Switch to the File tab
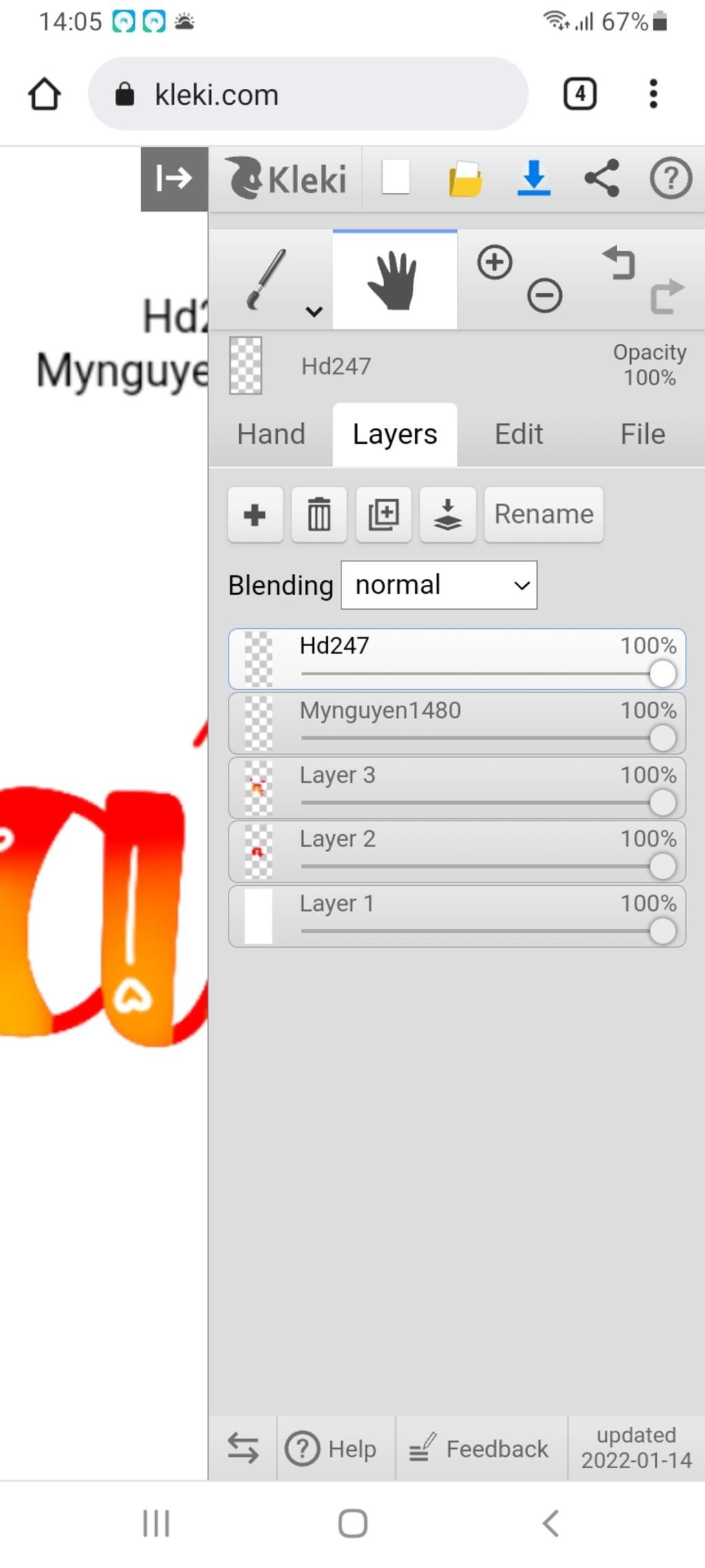 [x=642, y=434]
